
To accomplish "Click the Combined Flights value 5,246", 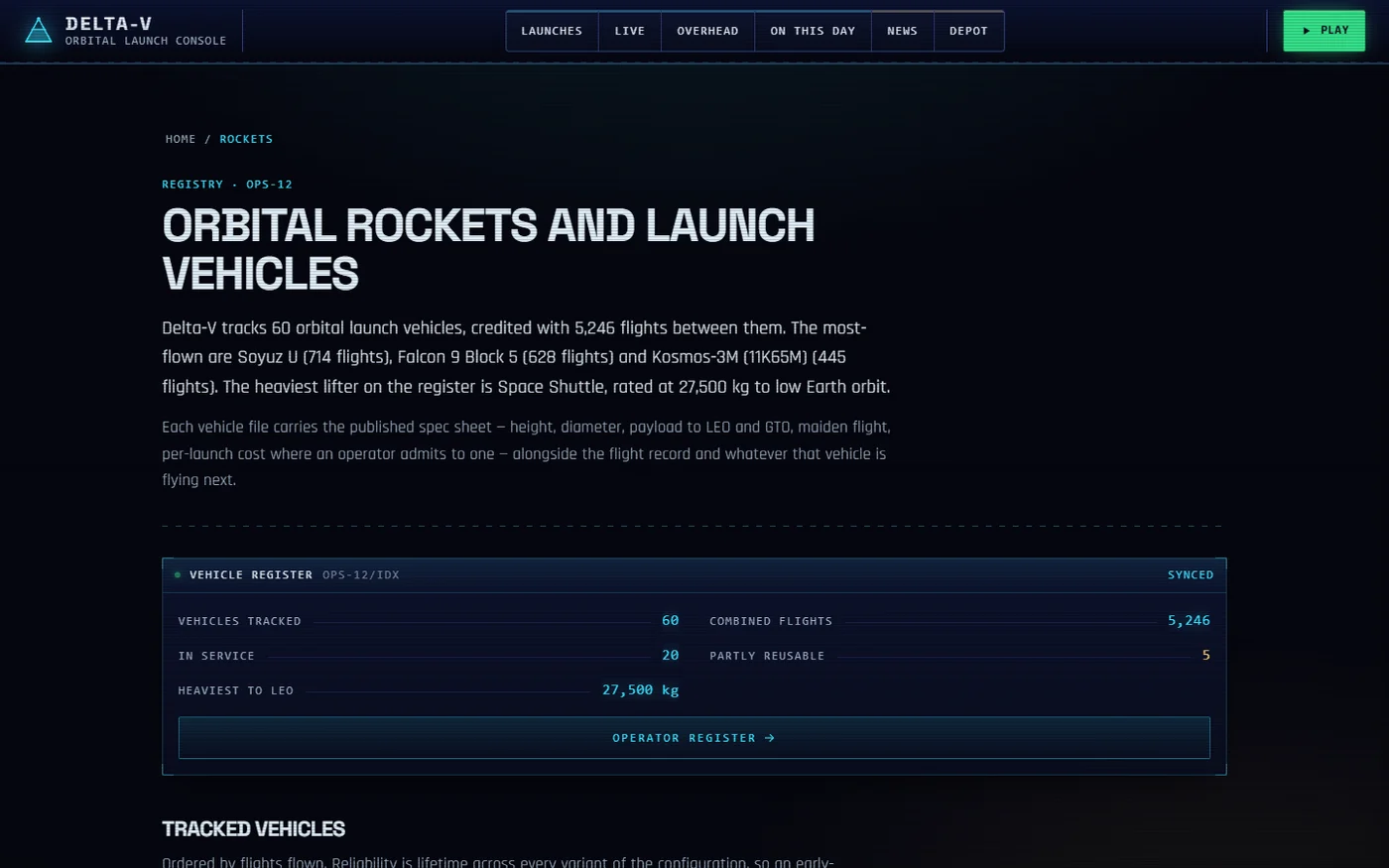I will pyautogui.click(x=1189, y=621).
